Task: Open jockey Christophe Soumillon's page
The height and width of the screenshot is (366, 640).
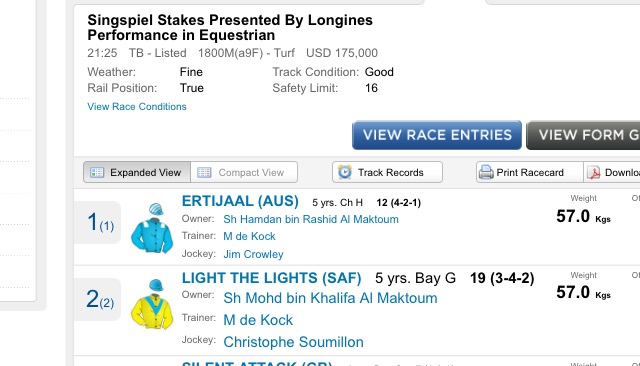Action: [x=293, y=342]
